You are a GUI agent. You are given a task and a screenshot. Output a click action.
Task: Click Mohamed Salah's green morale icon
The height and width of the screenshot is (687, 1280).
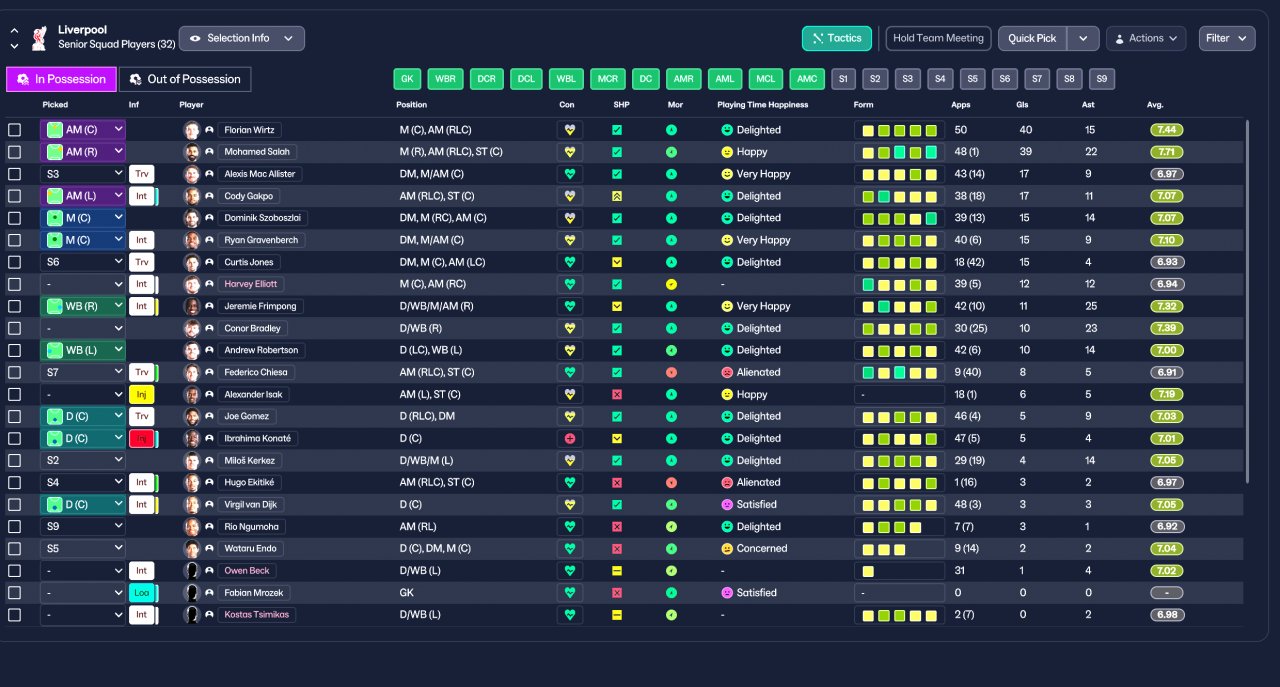click(x=671, y=152)
